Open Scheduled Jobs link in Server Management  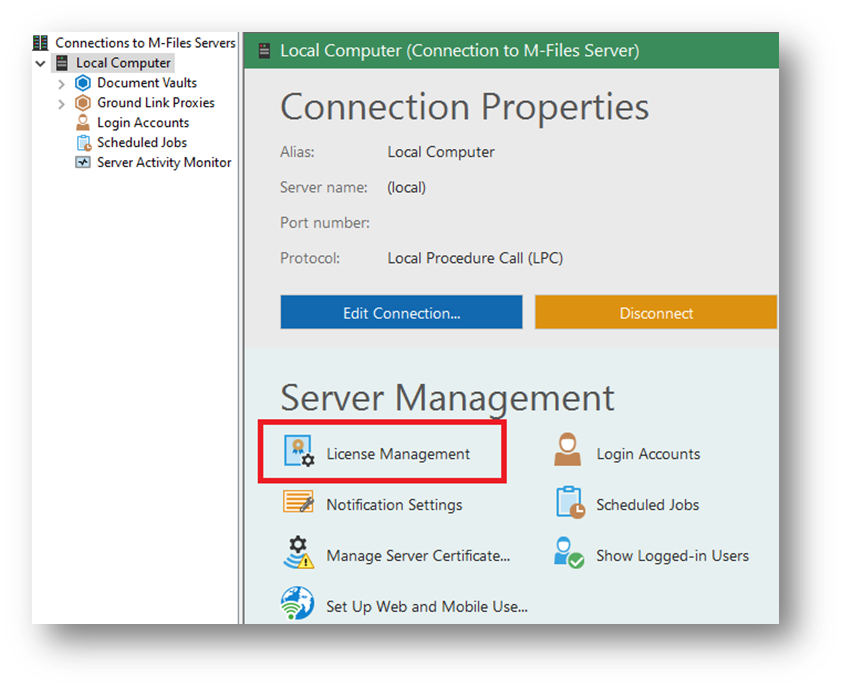pos(648,505)
